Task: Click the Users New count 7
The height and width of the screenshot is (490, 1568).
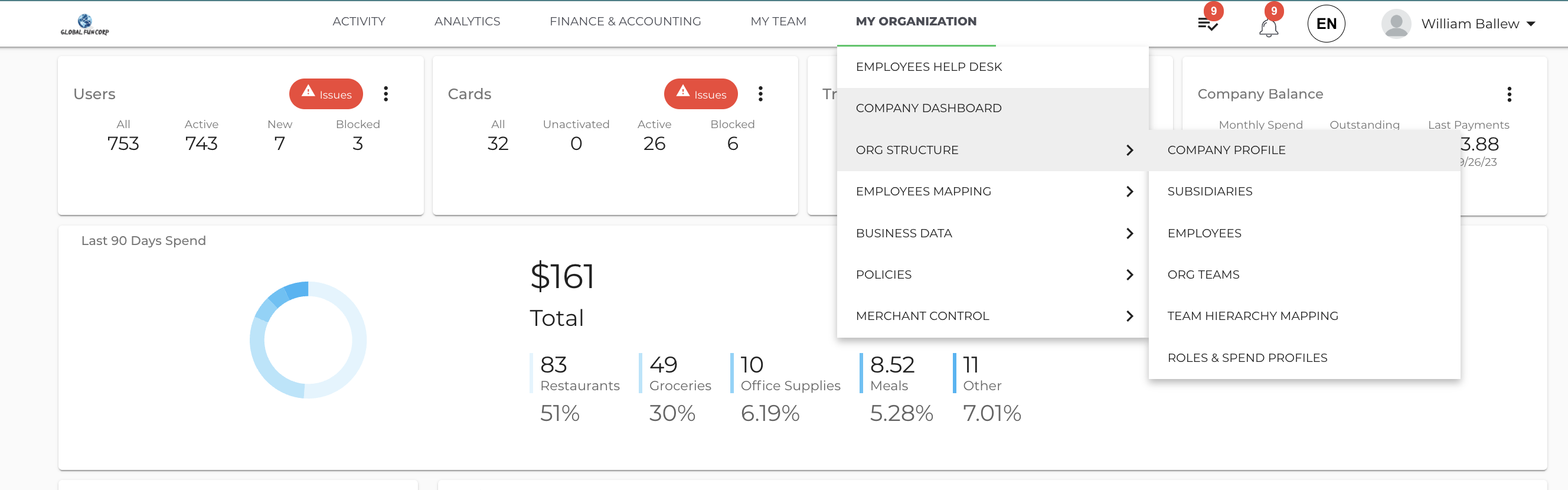Action: point(279,144)
